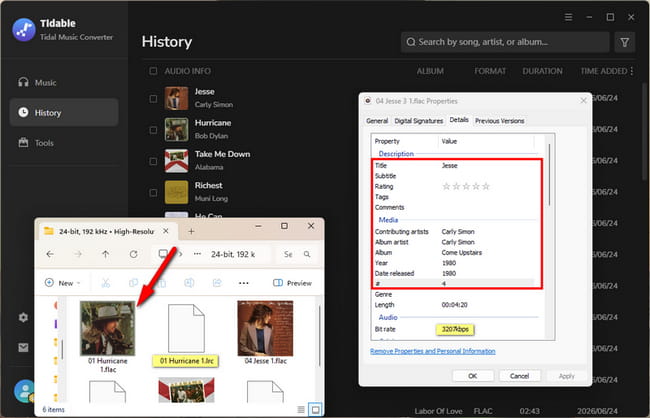Screen dimensions: 650x418
Task: Click the Tidable History list scrollbar
Action: [x=645, y=133]
